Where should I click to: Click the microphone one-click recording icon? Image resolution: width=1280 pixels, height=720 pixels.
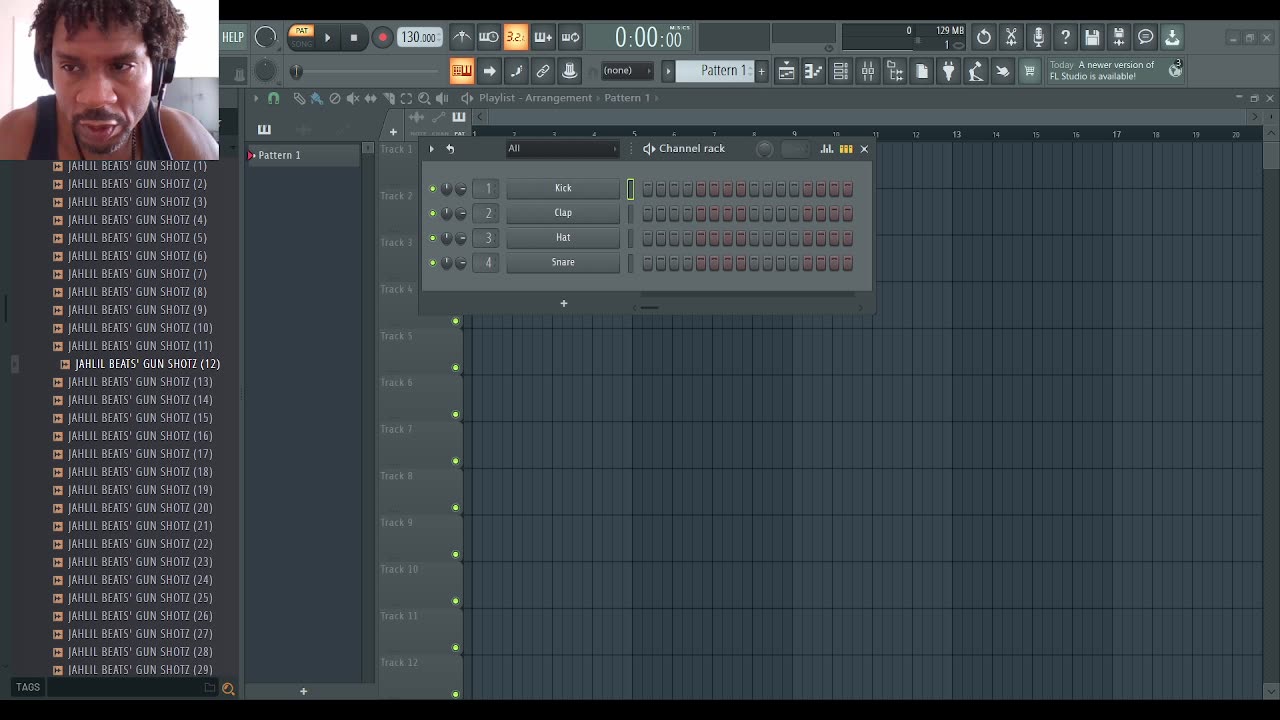[x=1038, y=38]
